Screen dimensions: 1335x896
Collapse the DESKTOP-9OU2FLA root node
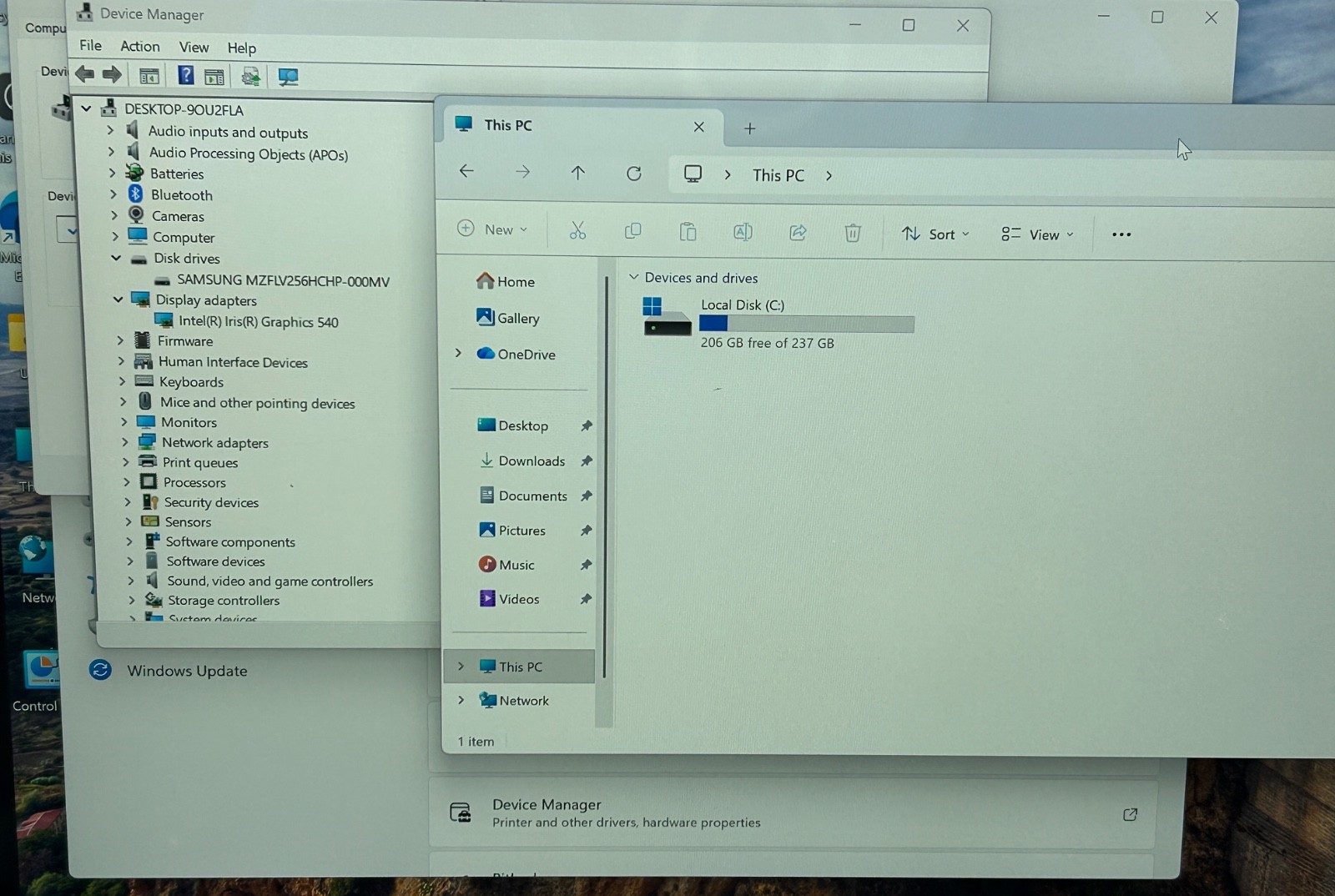[x=86, y=108]
